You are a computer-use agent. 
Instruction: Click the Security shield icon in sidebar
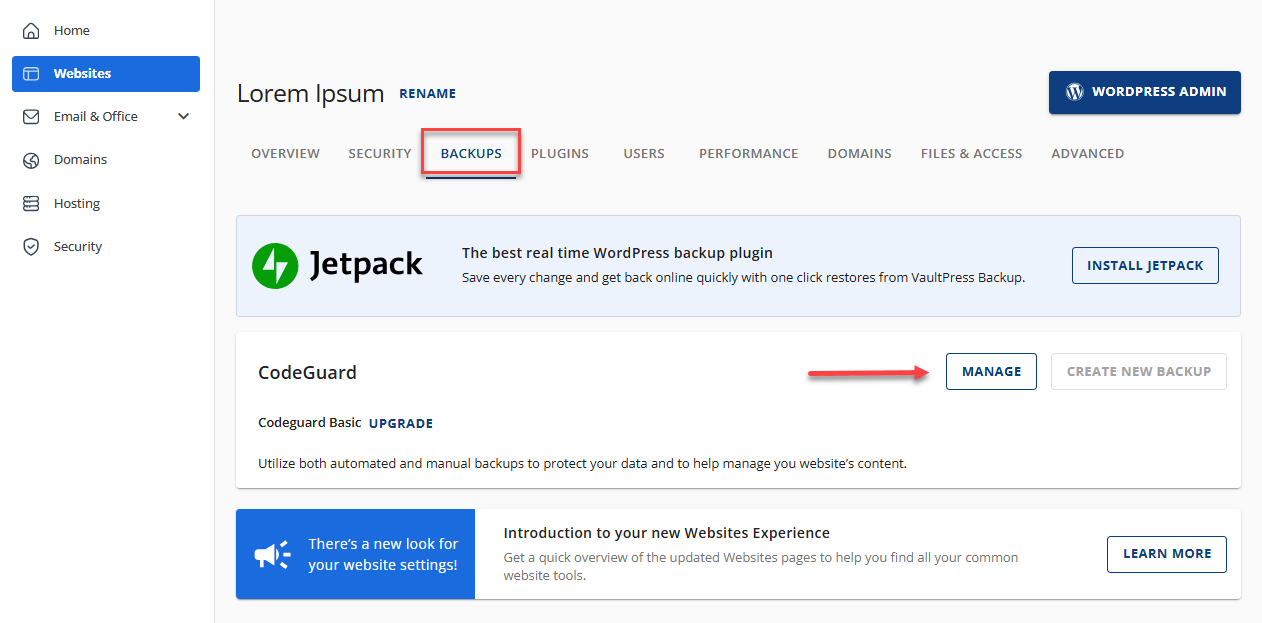pos(31,247)
